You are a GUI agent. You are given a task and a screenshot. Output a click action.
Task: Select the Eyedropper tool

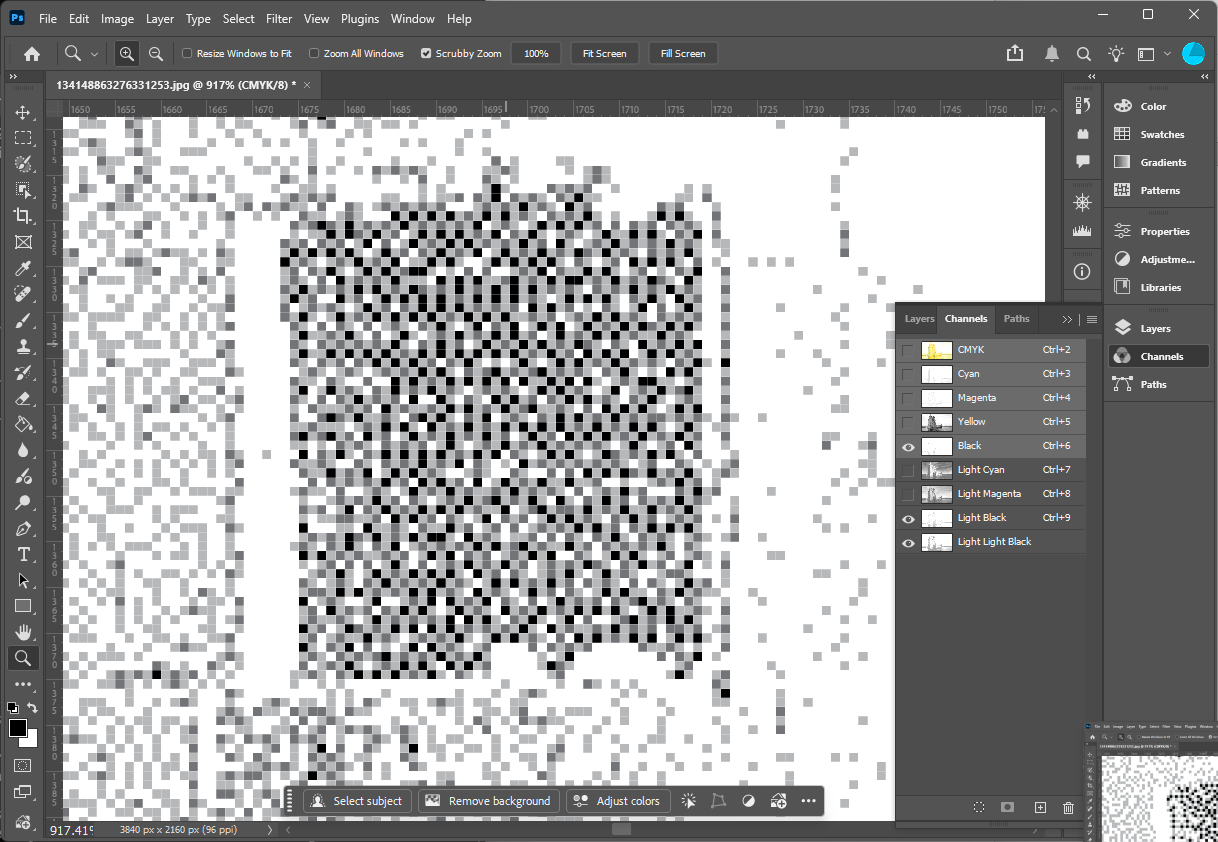click(23, 268)
